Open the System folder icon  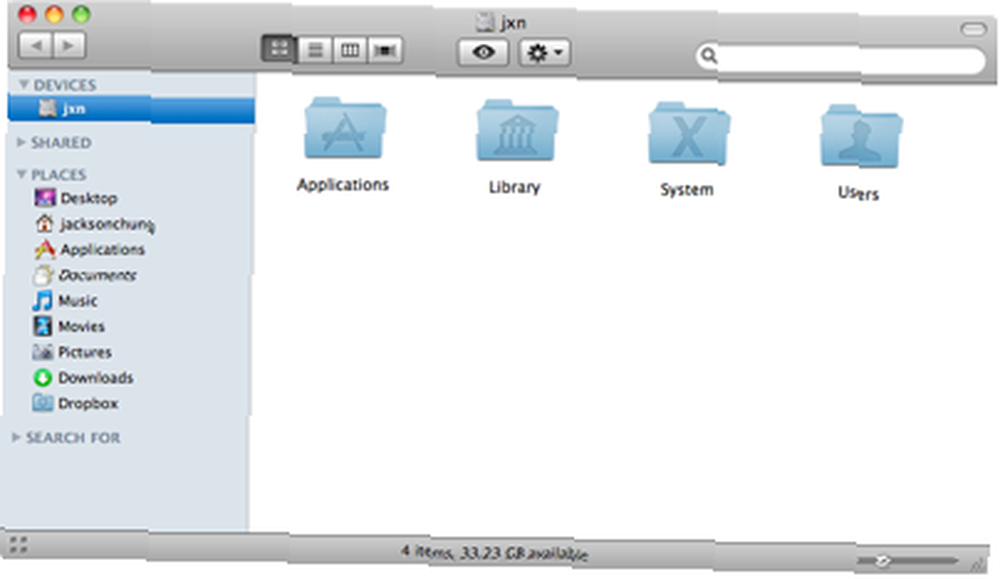coord(689,134)
